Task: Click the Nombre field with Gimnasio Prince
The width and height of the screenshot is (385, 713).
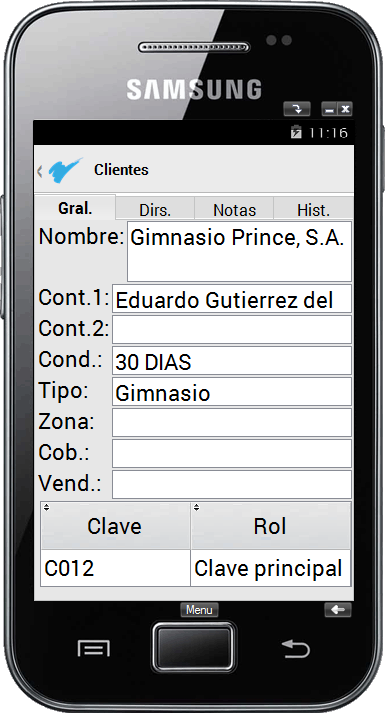Action: pyautogui.click(x=239, y=251)
